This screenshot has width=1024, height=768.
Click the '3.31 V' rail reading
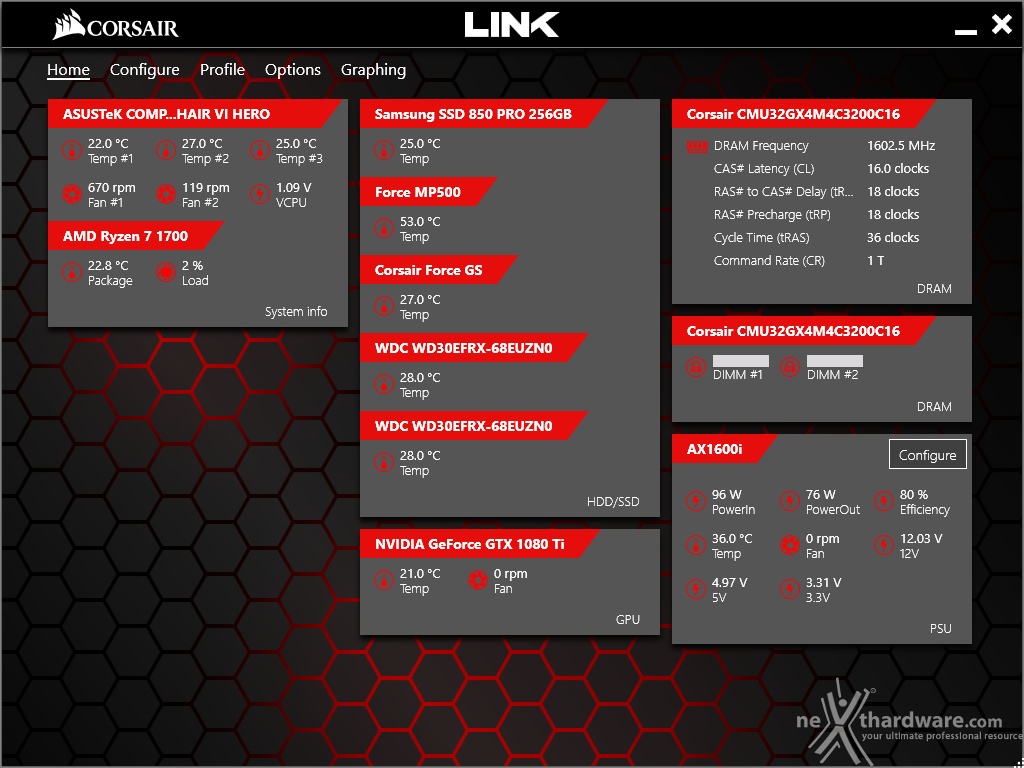click(x=824, y=582)
